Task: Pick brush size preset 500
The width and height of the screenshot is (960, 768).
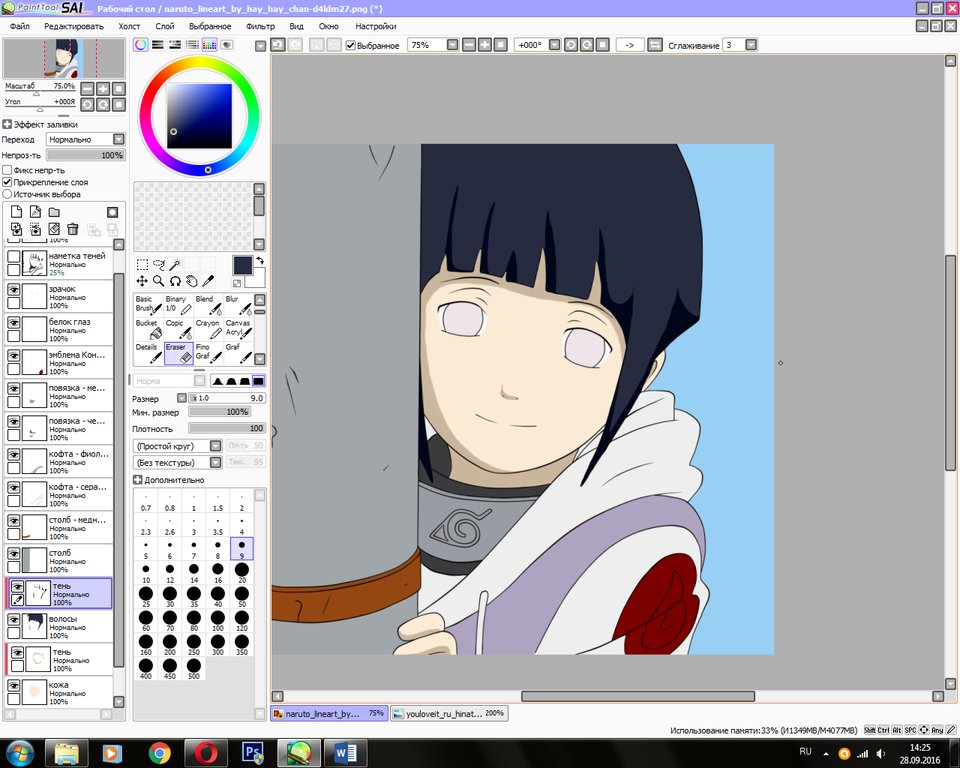Action: tap(194, 669)
